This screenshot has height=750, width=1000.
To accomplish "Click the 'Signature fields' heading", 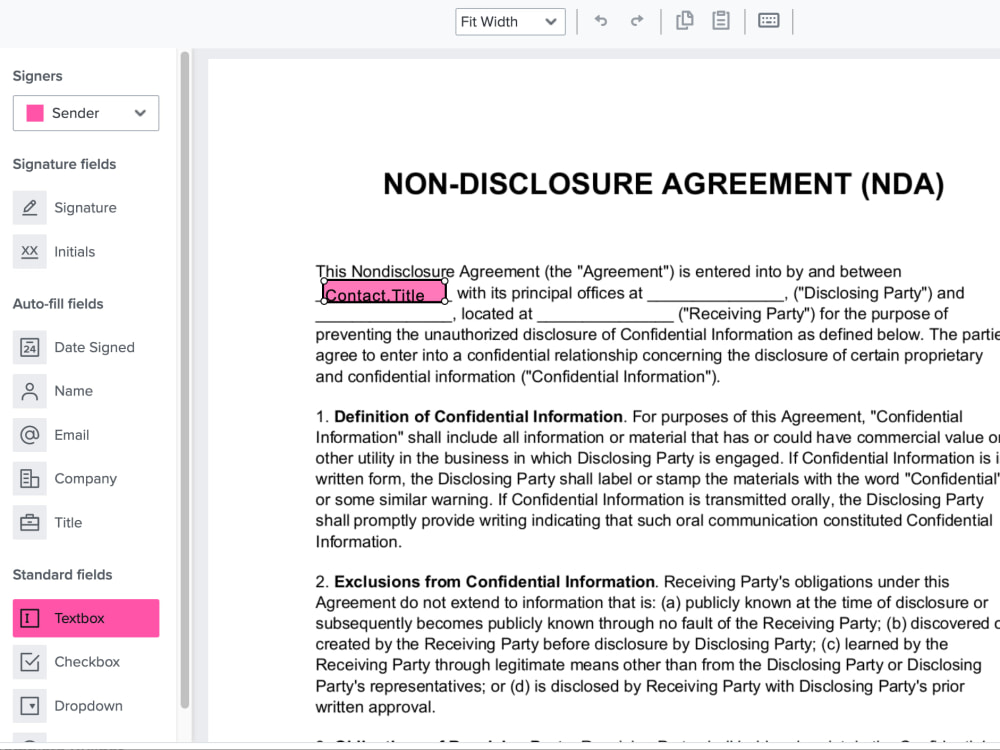I will 64,165.
